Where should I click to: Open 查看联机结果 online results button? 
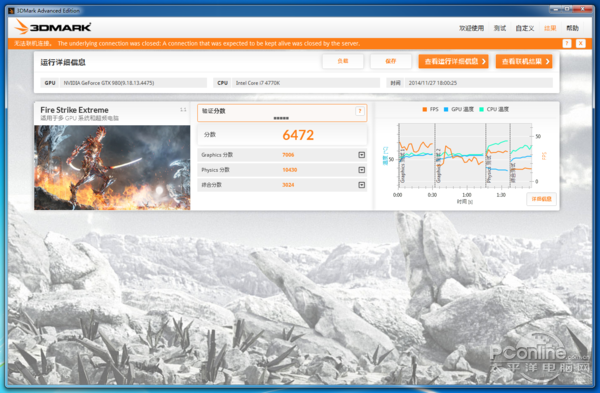[x=524, y=61]
